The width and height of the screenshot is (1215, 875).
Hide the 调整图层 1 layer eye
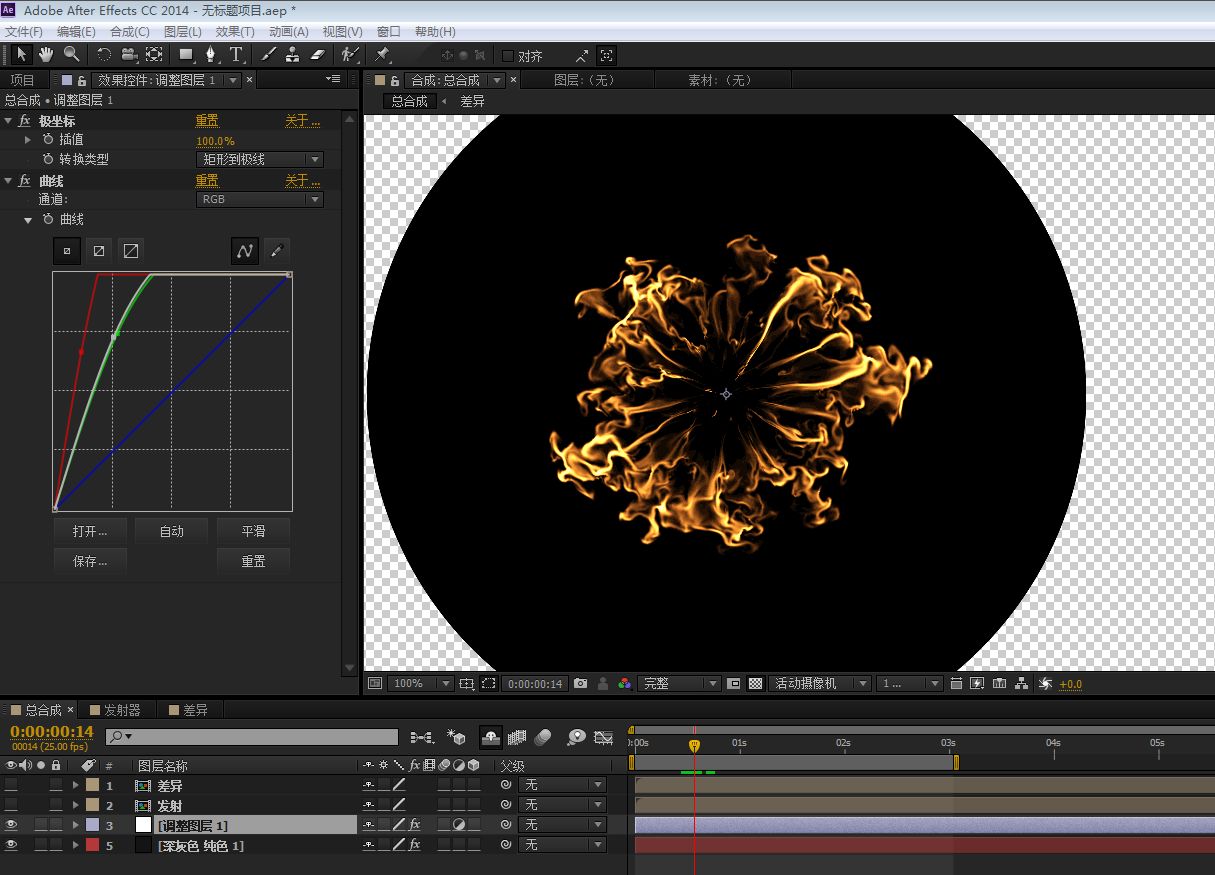point(11,825)
